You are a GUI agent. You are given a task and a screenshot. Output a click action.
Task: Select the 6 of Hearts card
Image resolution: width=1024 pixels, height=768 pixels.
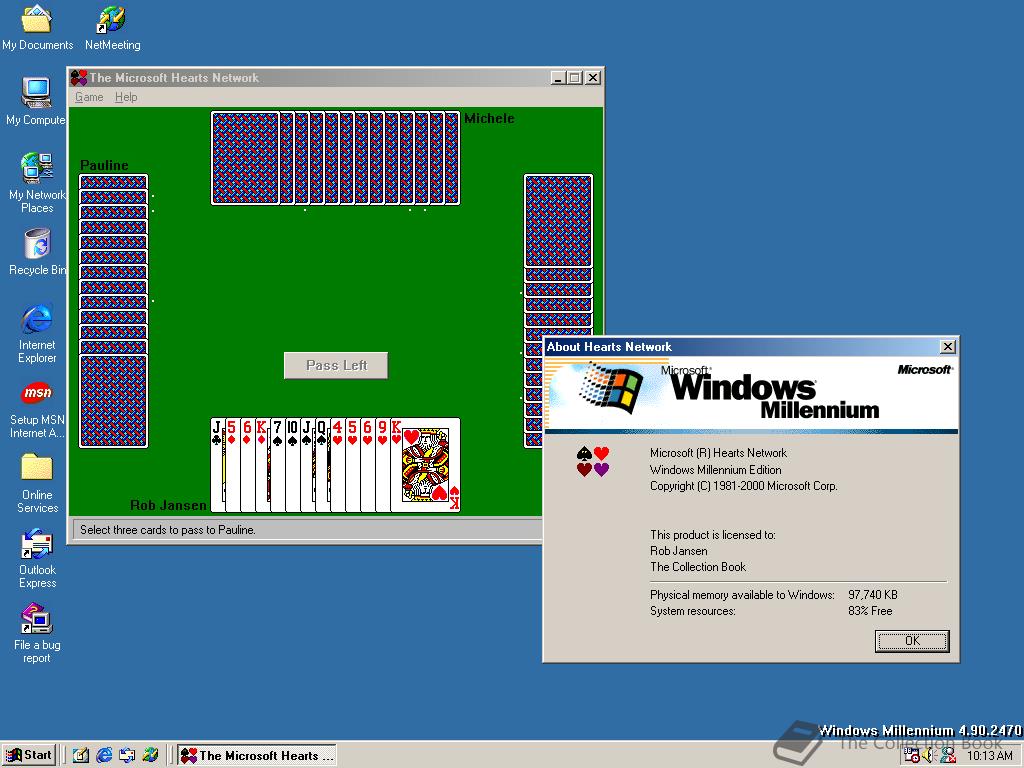coord(368,465)
